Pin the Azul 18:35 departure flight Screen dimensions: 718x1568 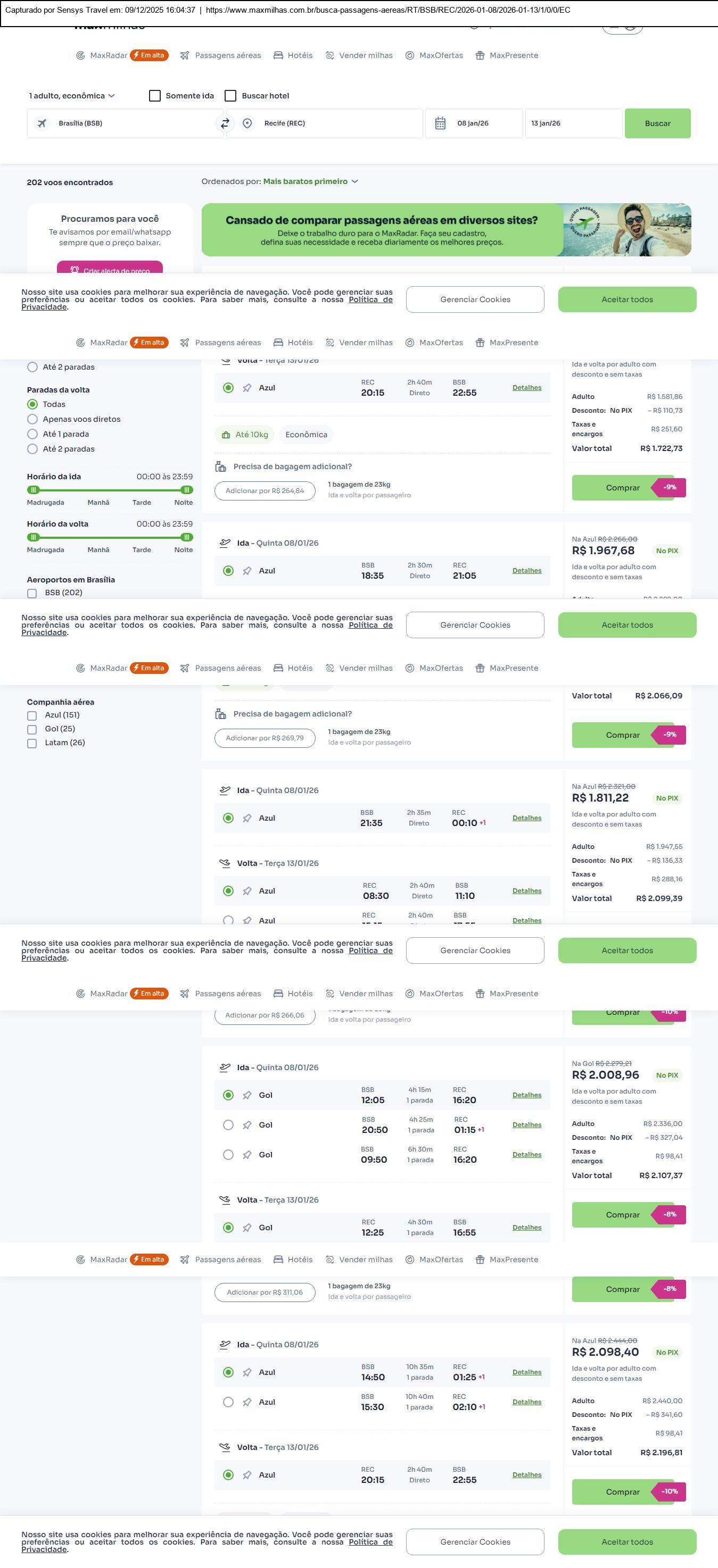point(247,571)
